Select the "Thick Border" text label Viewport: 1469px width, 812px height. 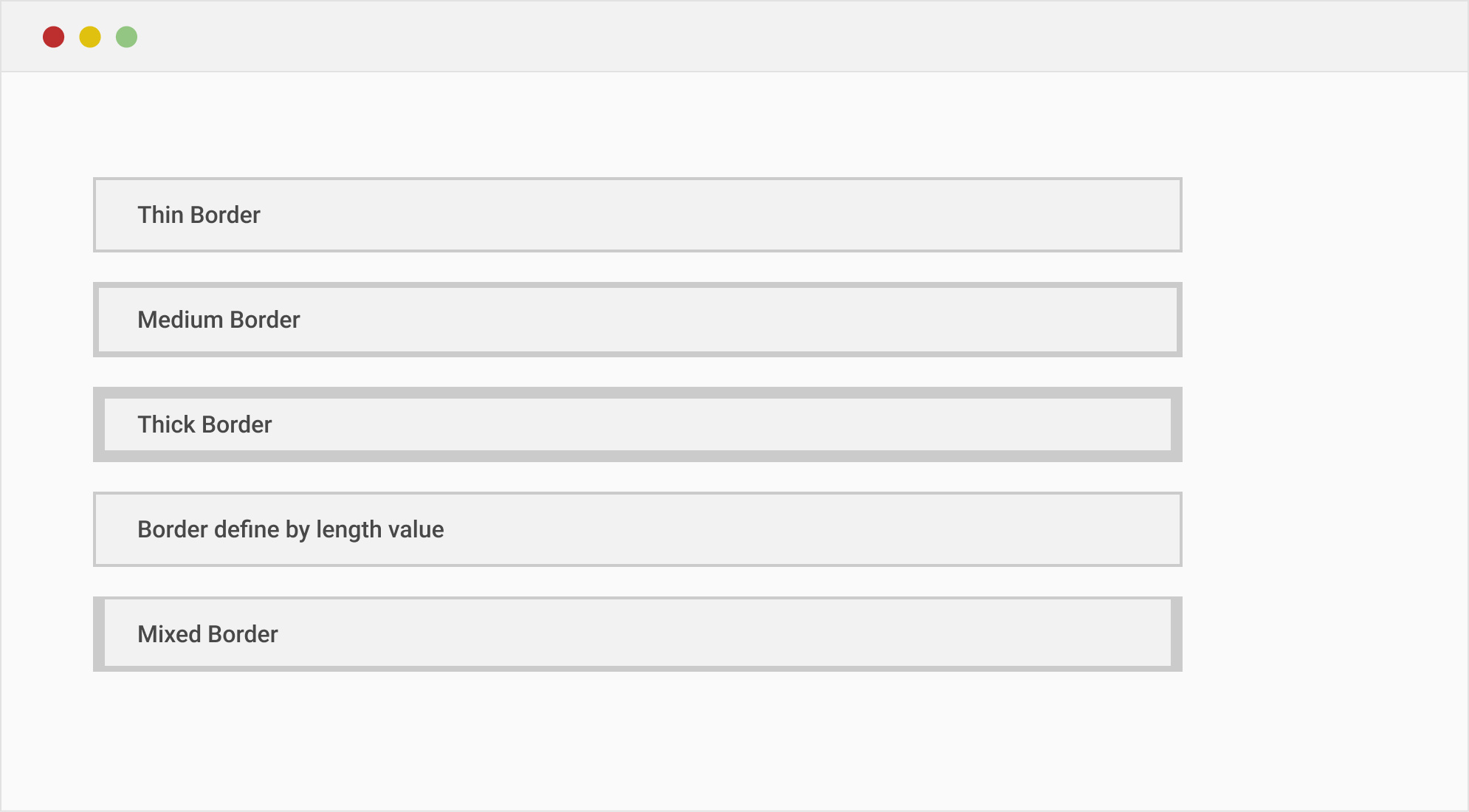(204, 424)
